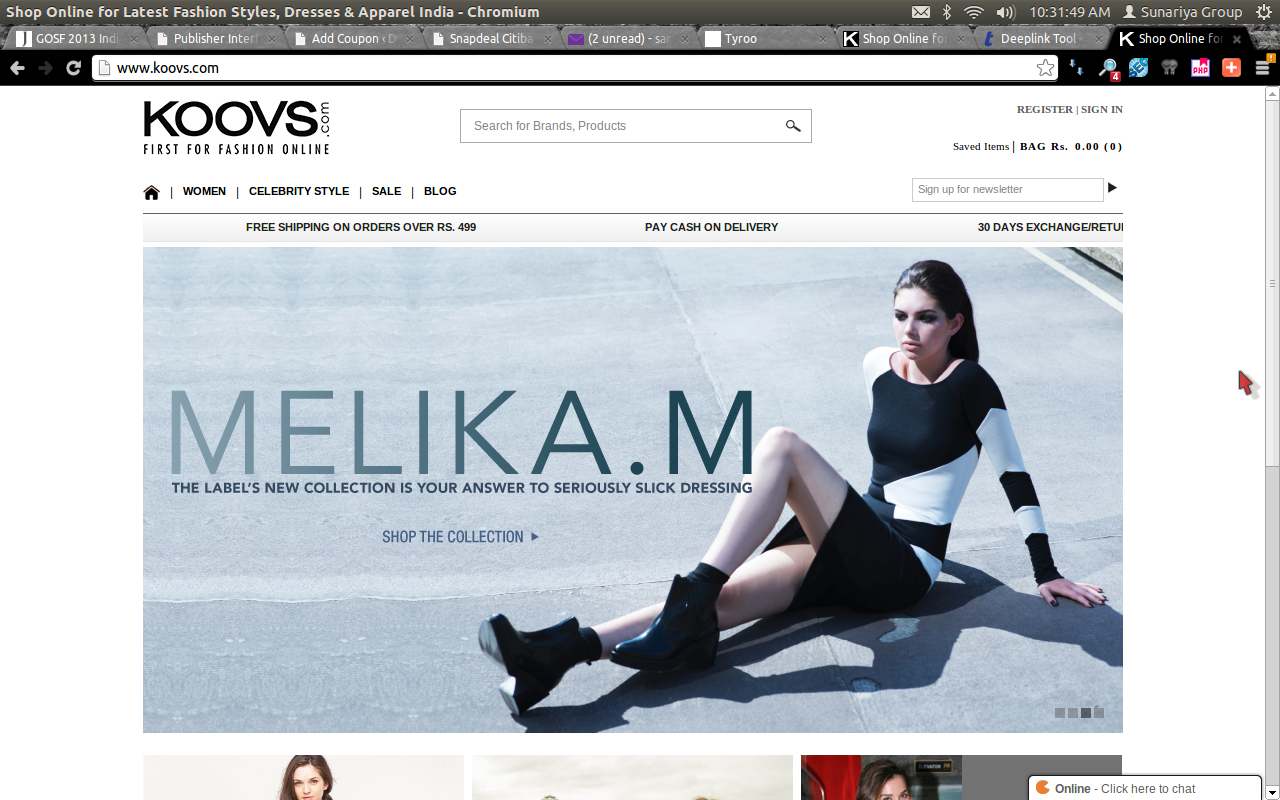Click SHOP THE COLLECTION link
This screenshot has height=800, width=1280.
[x=460, y=537]
